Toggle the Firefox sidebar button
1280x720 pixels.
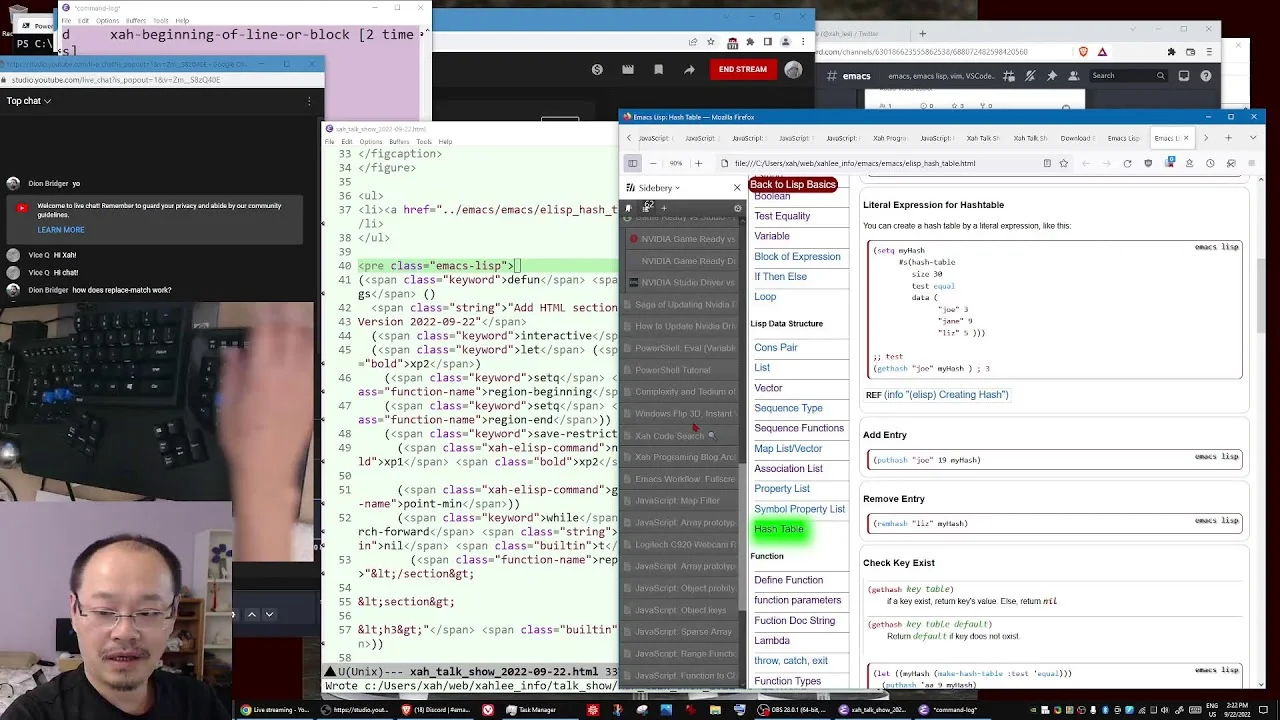[x=632, y=163]
